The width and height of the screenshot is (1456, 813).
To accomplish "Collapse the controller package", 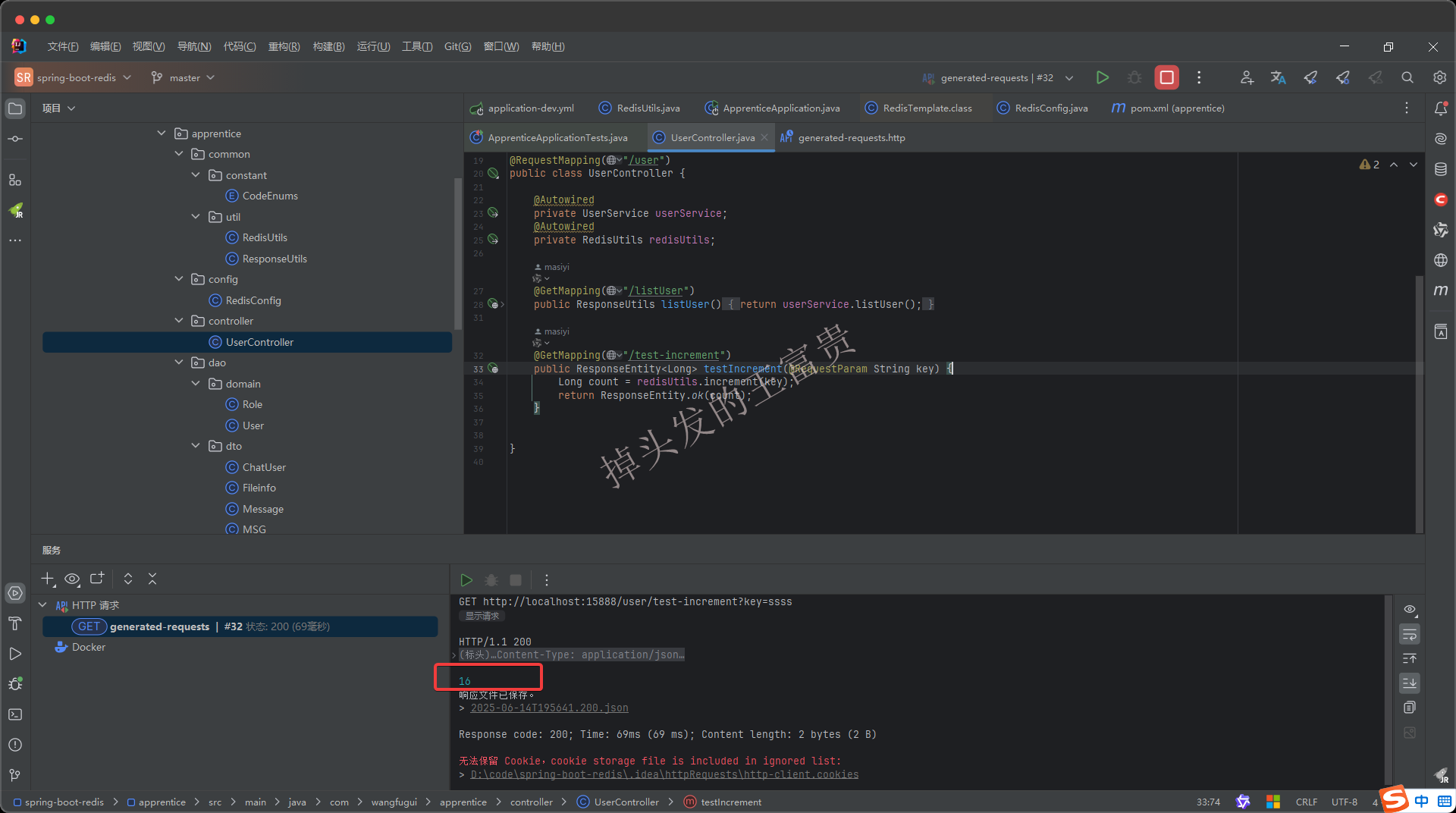I will (x=179, y=321).
